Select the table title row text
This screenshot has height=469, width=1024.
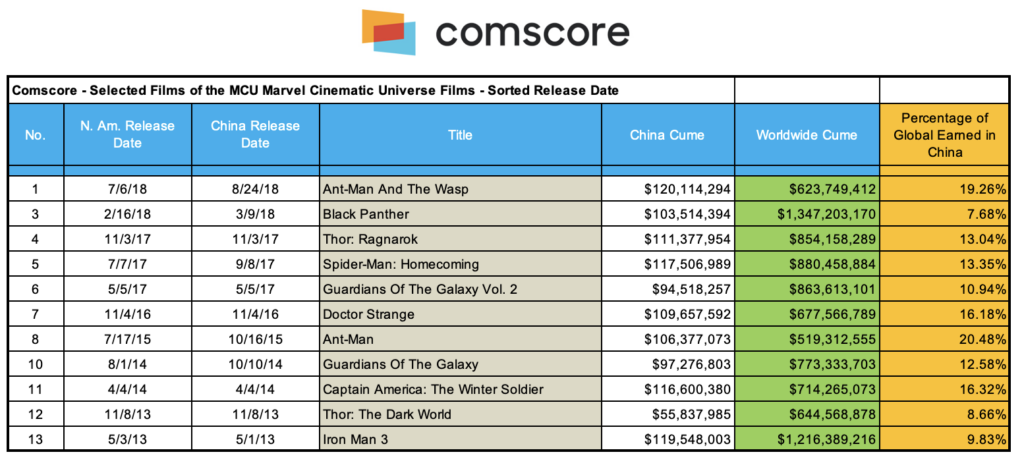click(315, 90)
